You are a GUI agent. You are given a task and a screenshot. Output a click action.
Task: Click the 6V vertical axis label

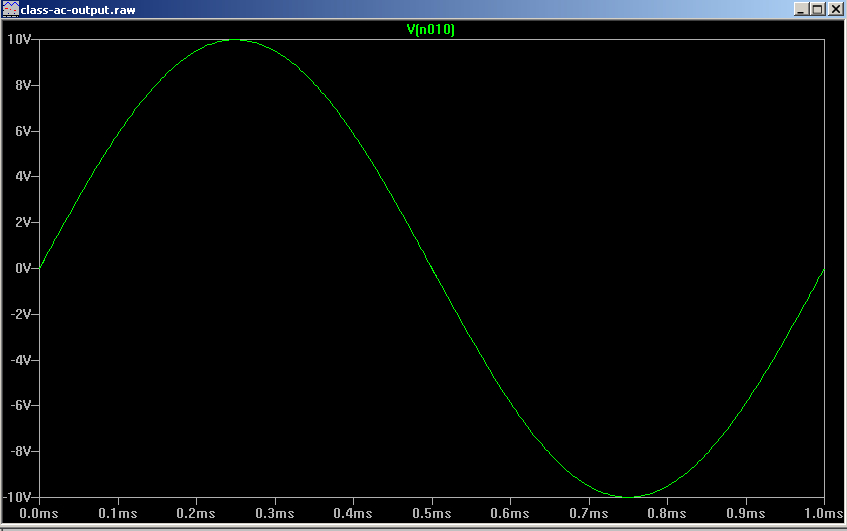click(23, 131)
